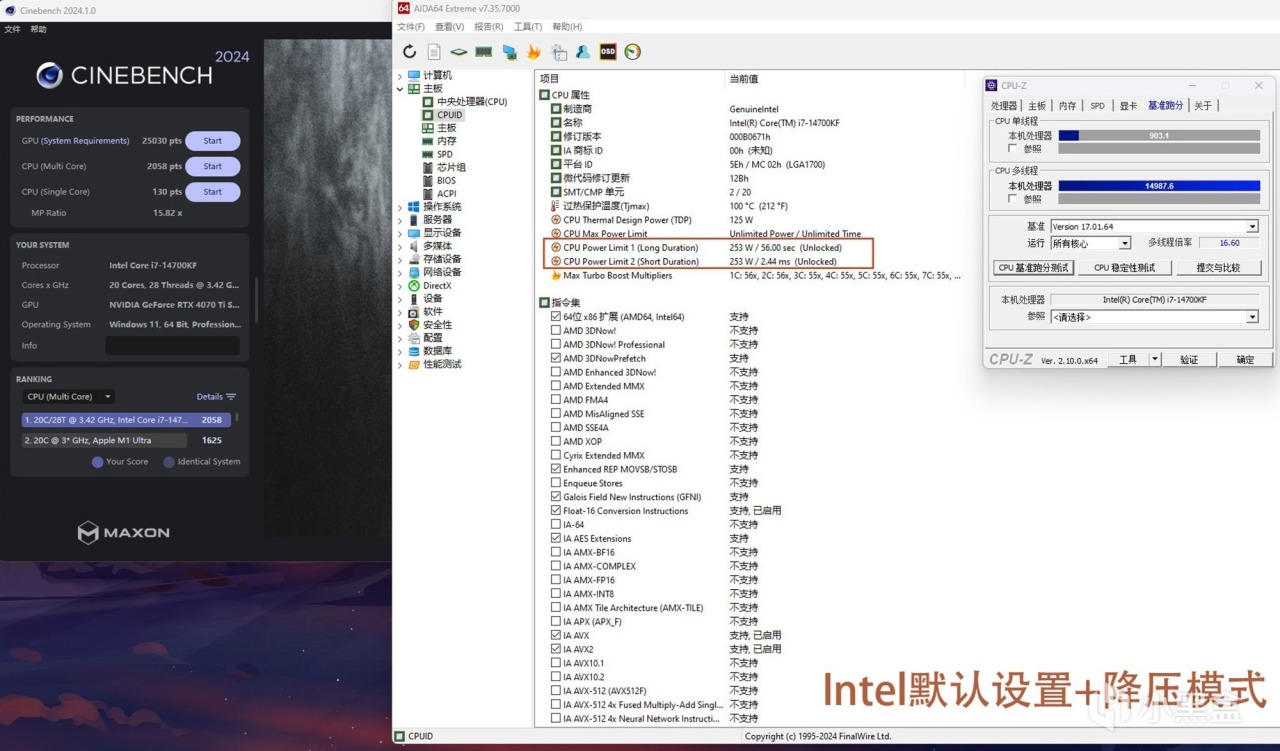Select the 内存 entry under 主板
Screen dimensions: 1280x751
446,141
